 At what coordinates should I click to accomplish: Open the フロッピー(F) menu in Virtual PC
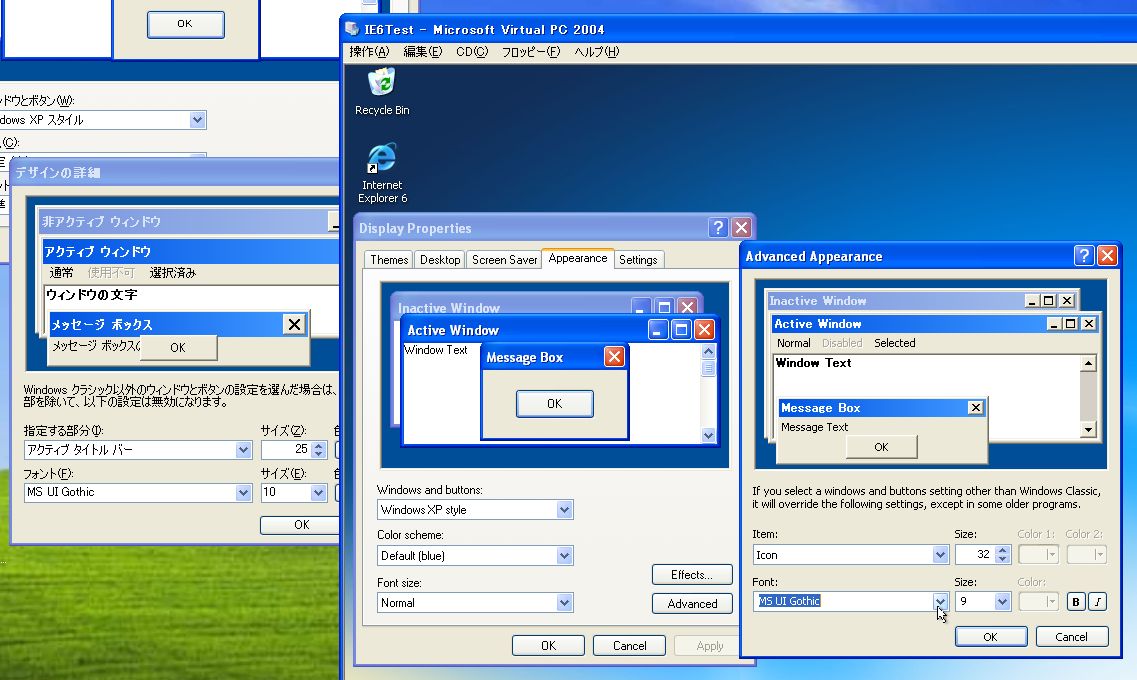click(531, 51)
